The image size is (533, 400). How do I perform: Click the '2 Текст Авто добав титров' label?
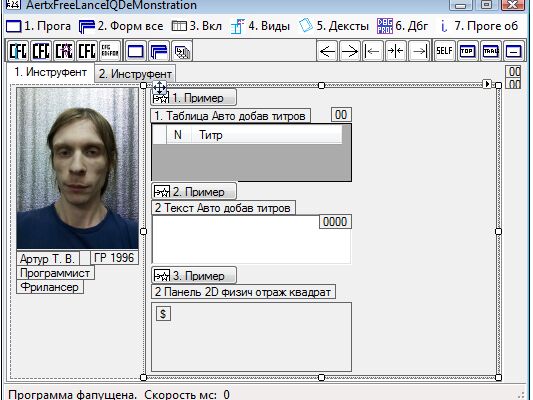(223, 208)
